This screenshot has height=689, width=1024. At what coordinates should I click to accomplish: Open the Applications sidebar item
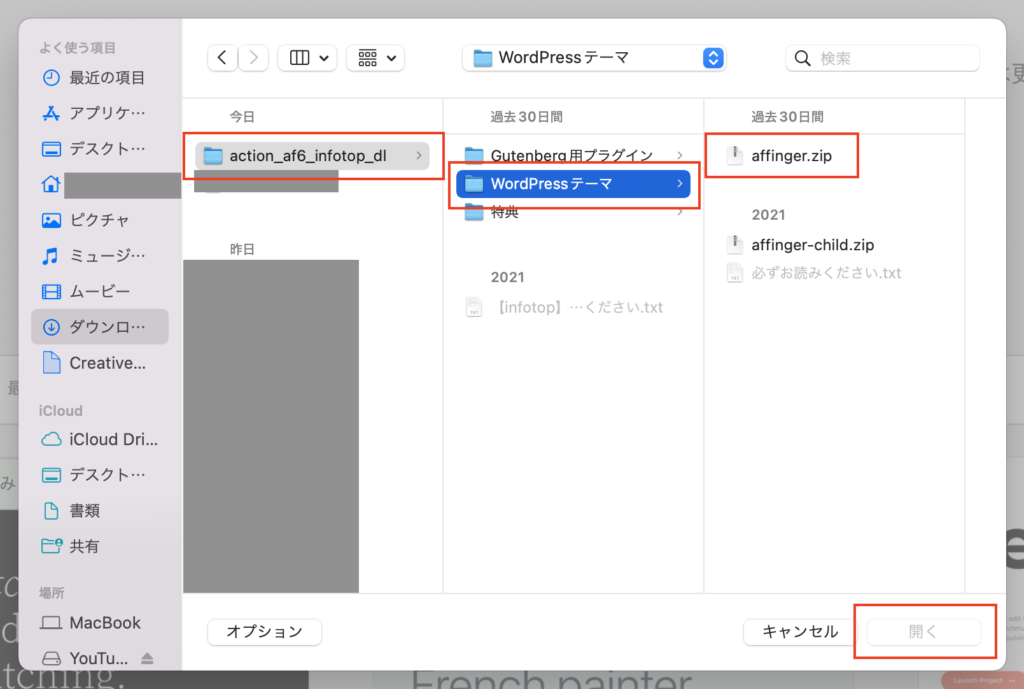(100, 113)
